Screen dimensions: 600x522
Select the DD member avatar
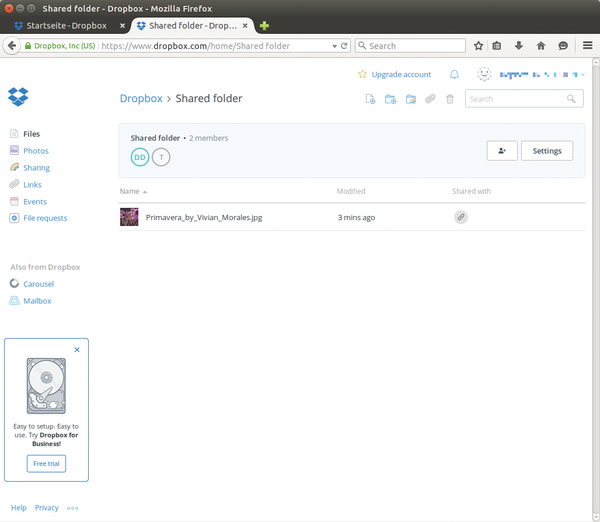(x=140, y=157)
